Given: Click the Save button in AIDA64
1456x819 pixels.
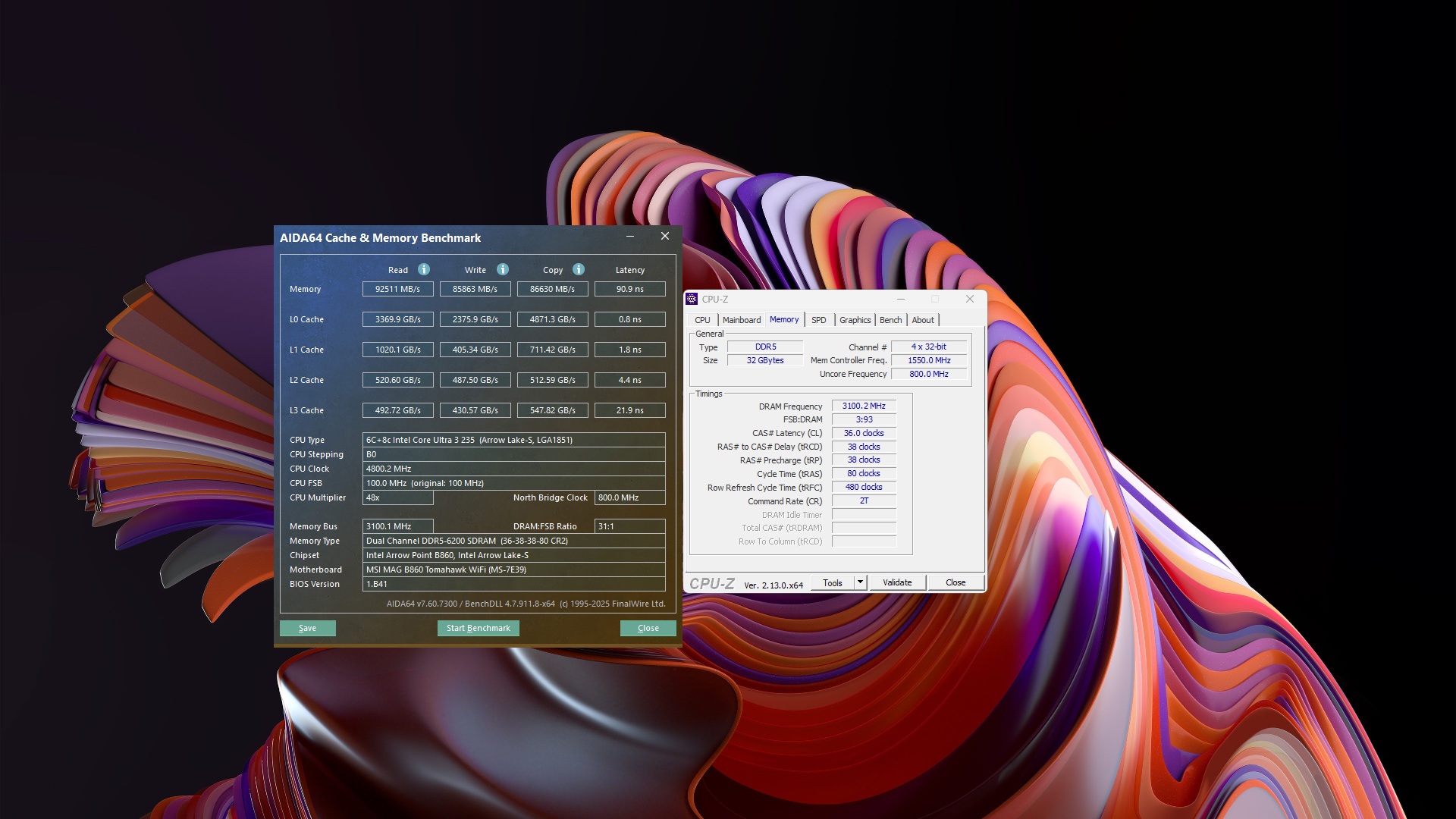Looking at the screenshot, I should [x=308, y=628].
